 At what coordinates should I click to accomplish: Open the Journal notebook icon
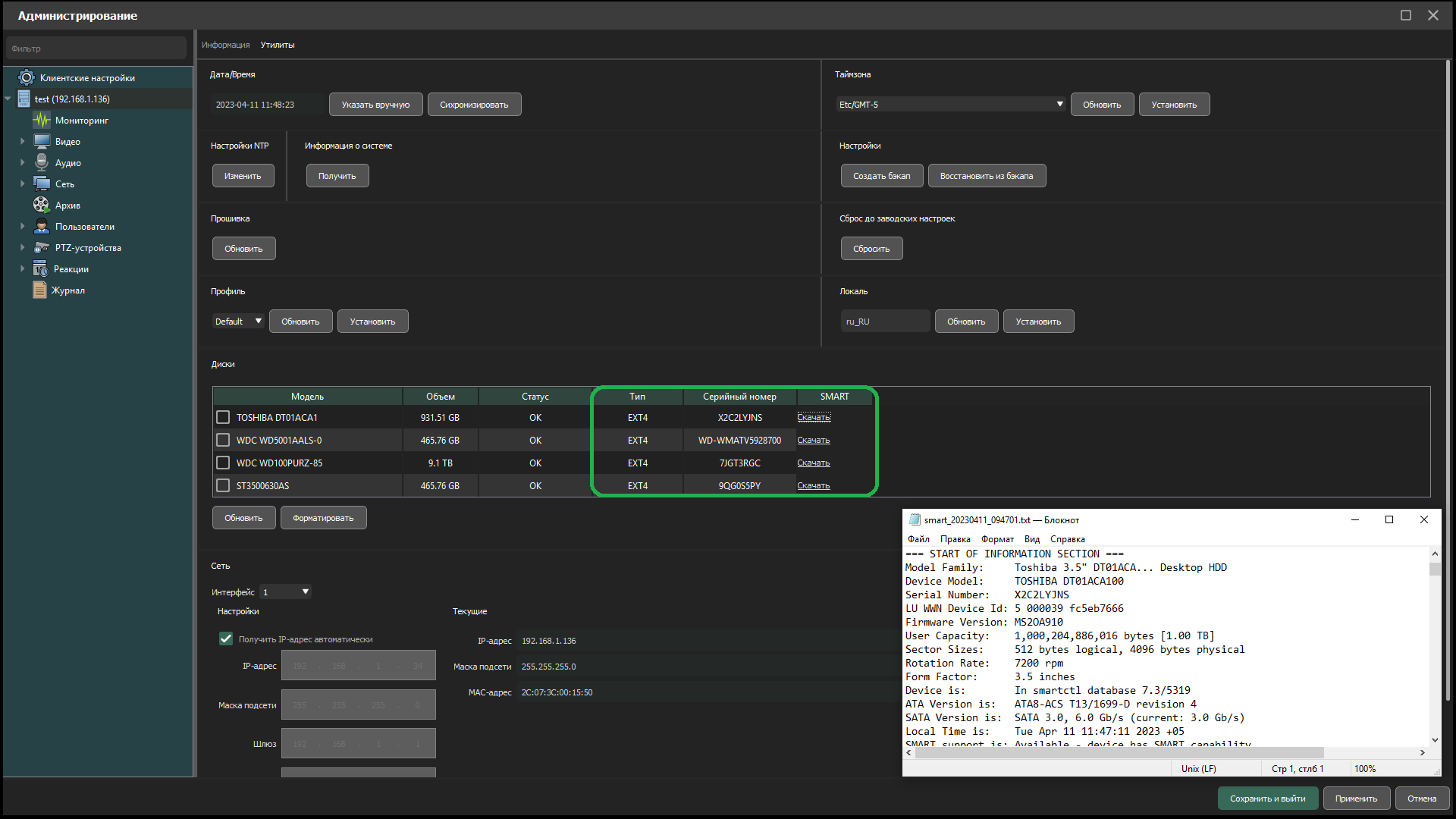(40, 290)
